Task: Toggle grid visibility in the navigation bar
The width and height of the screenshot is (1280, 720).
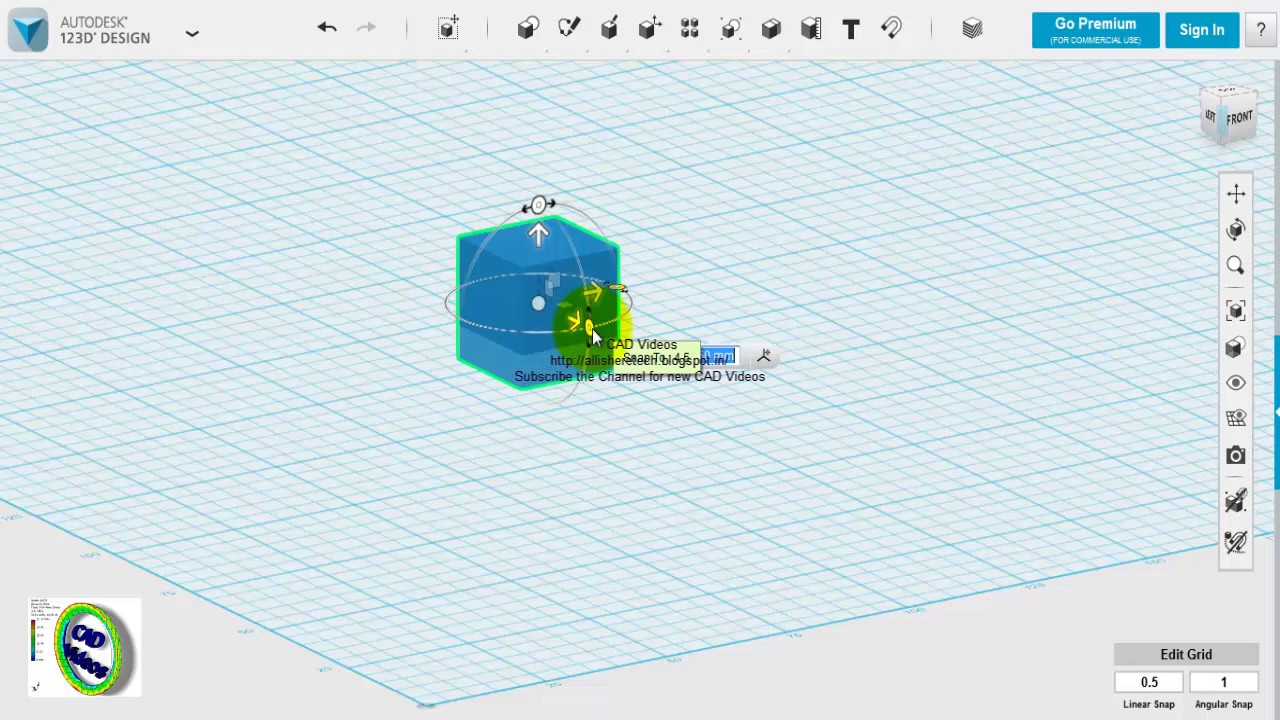Action: (1236, 419)
